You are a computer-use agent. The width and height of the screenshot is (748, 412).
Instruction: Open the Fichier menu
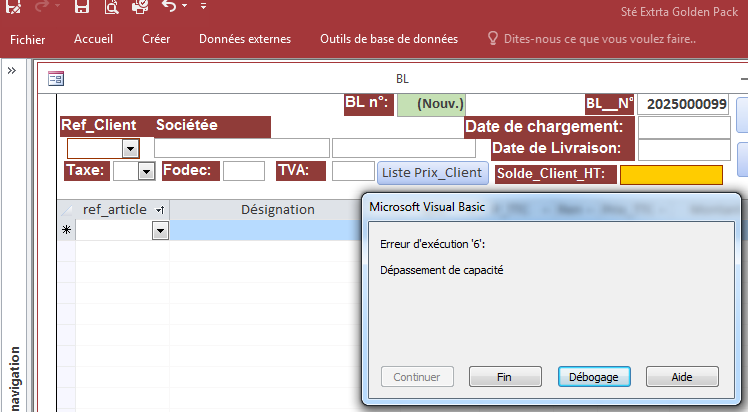pyautogui.click(x=28, y=39)
